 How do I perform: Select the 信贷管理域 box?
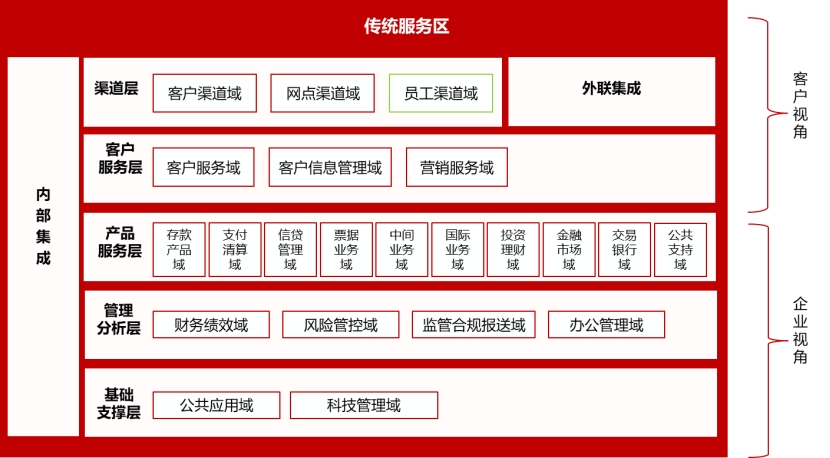[x=291, y=249]
